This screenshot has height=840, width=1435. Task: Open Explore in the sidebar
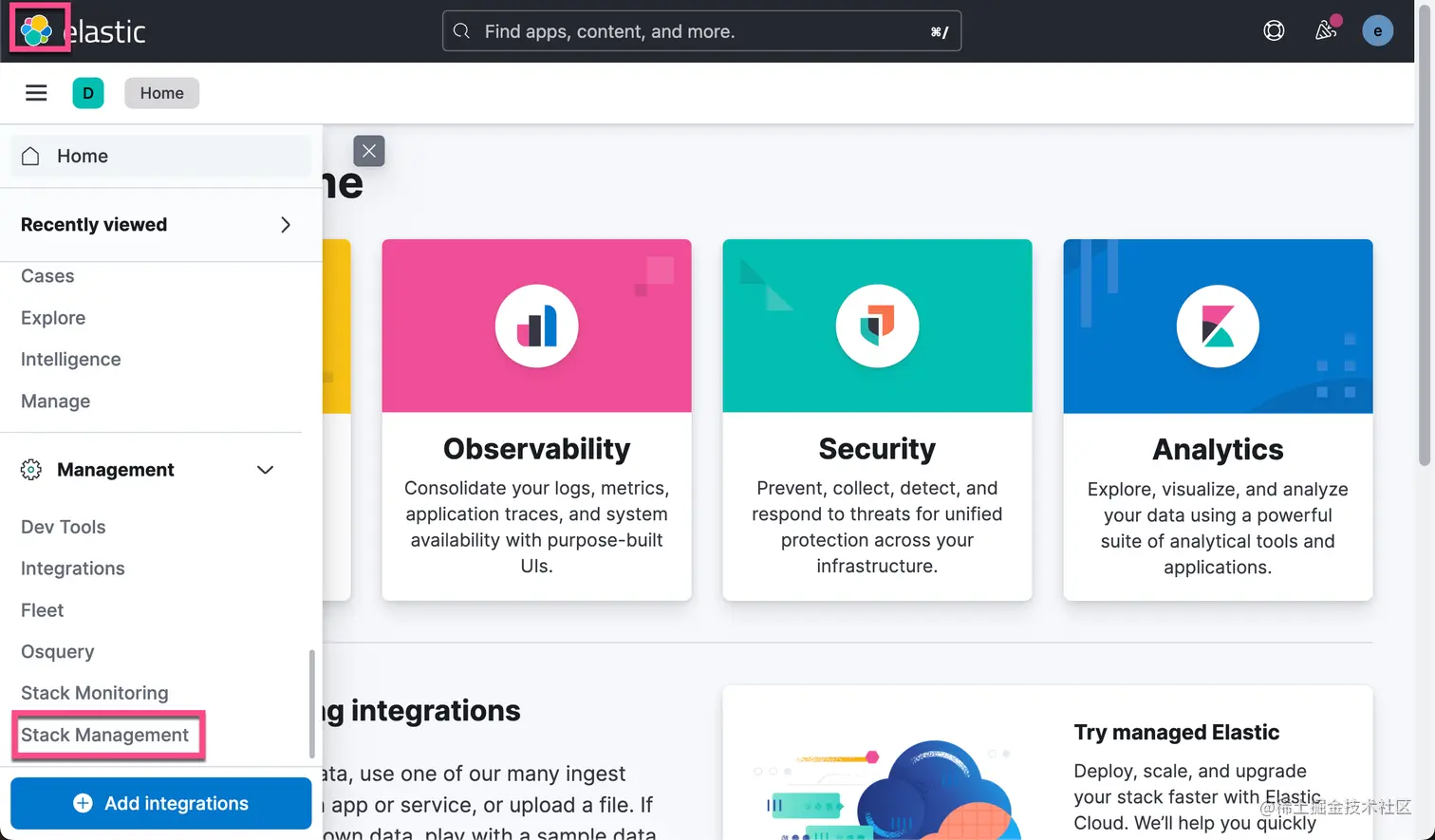53,318
